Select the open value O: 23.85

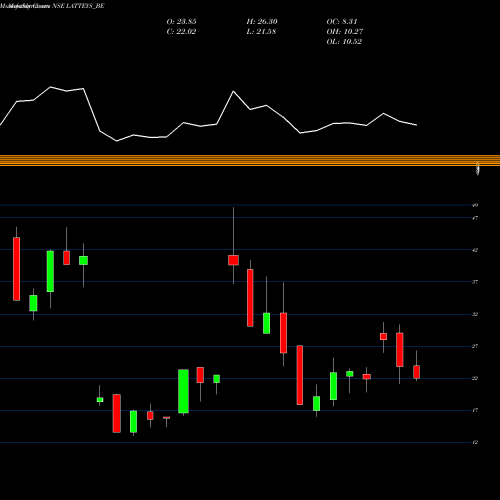181,22
